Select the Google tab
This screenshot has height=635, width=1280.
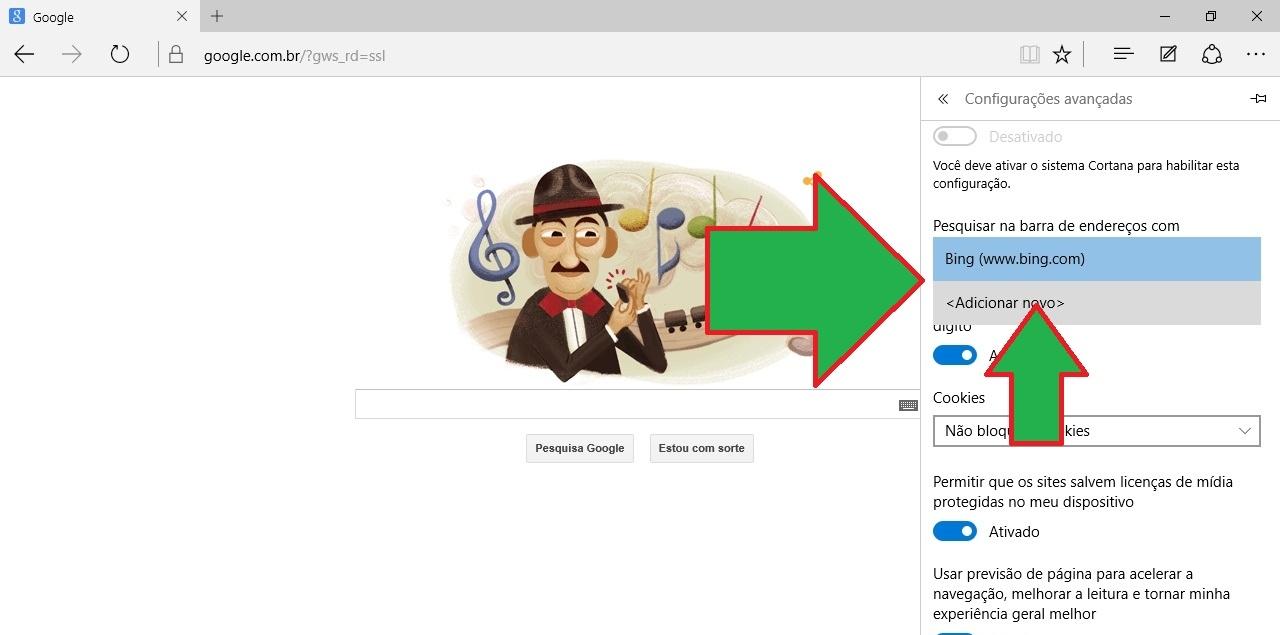90,17
